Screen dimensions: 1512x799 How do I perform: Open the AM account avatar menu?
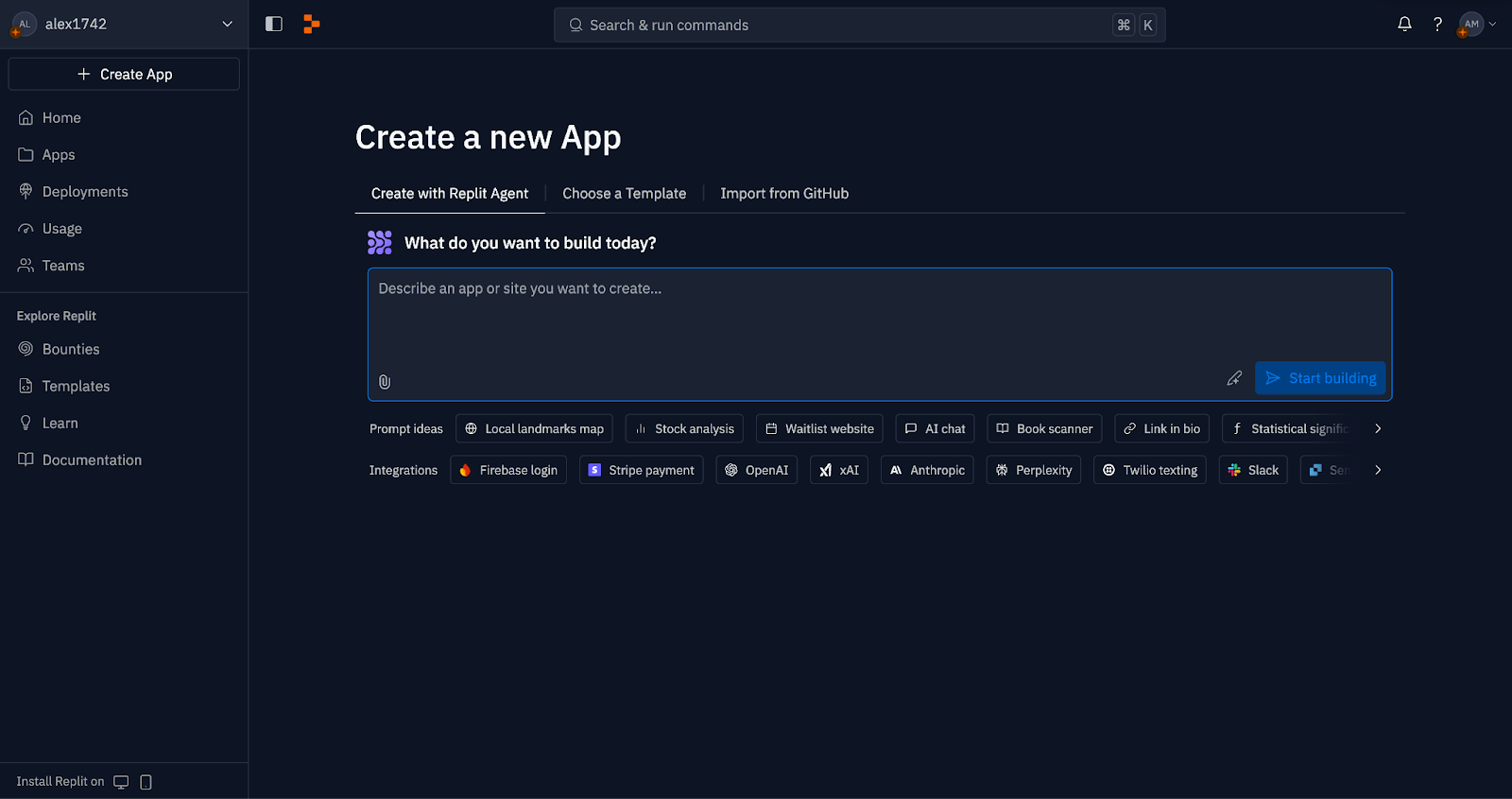(x=1477, y=25)
